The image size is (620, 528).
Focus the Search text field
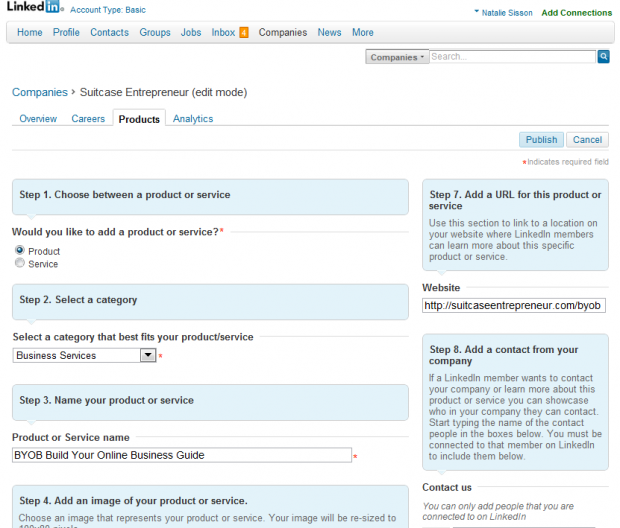(x=512, y=57)
